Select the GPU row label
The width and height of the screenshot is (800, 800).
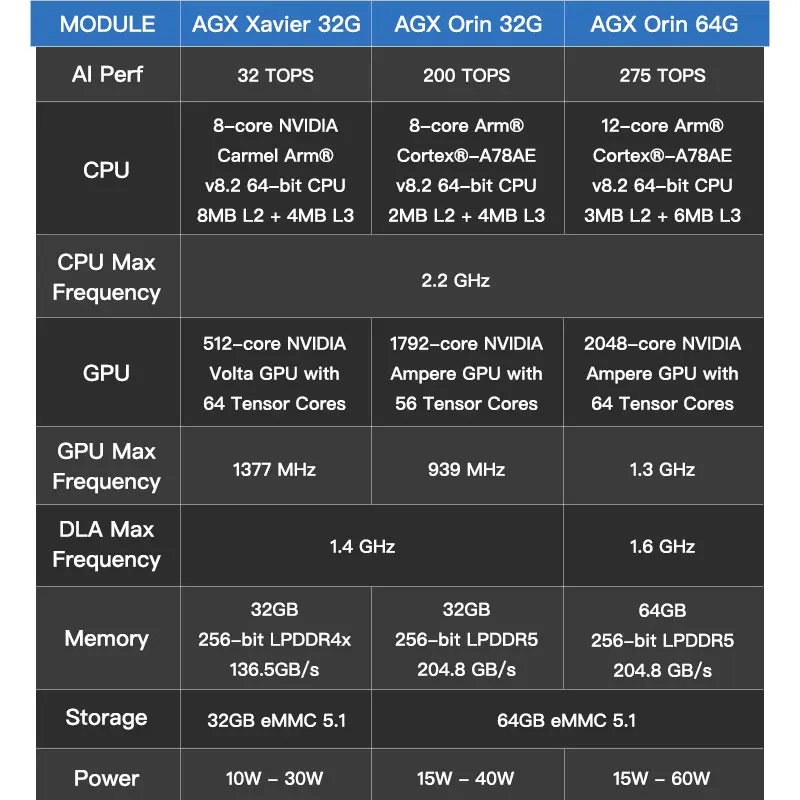point(107,373)
